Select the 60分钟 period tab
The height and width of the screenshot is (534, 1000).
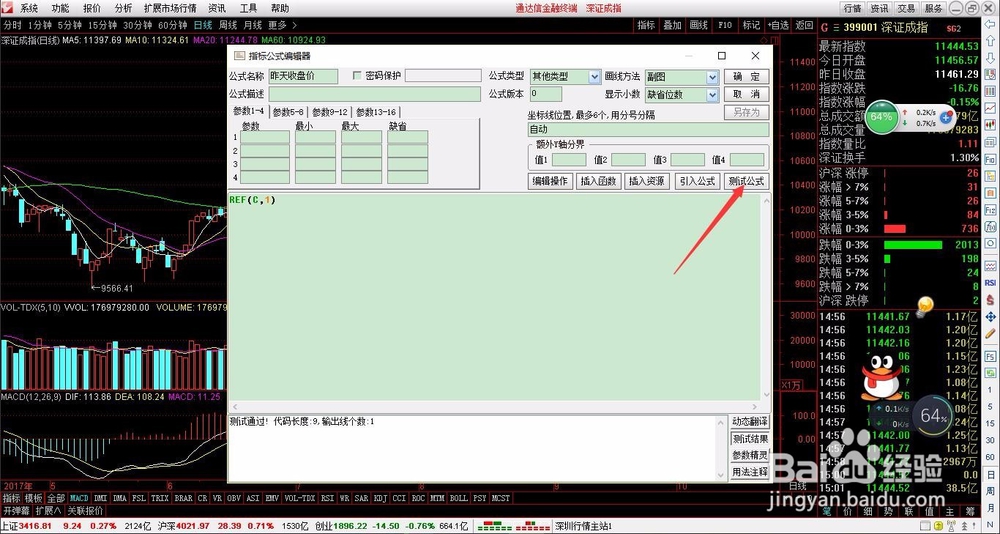[172, 26]
